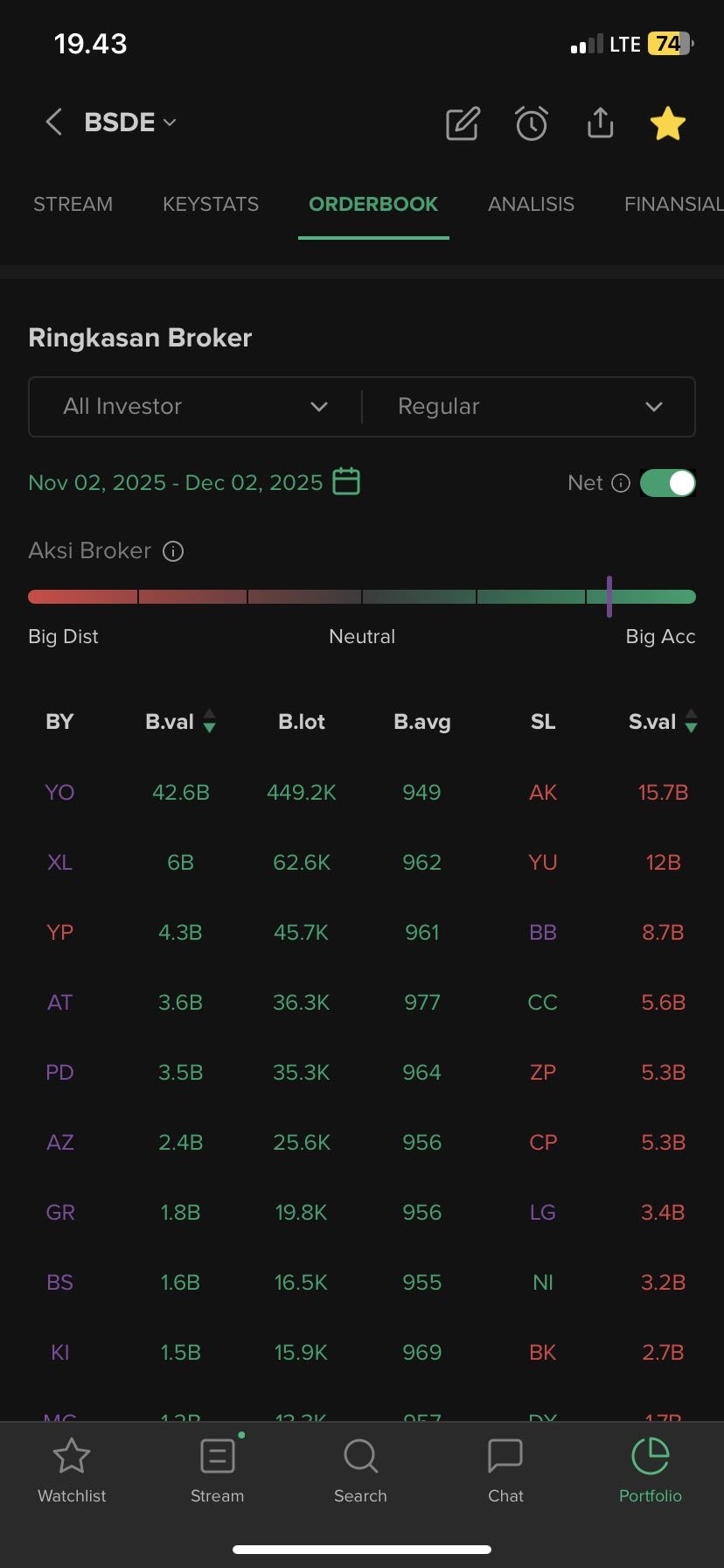Sort by B.val column arrows
Viewport: 724px width, 1568px height.
pos(209,722)
